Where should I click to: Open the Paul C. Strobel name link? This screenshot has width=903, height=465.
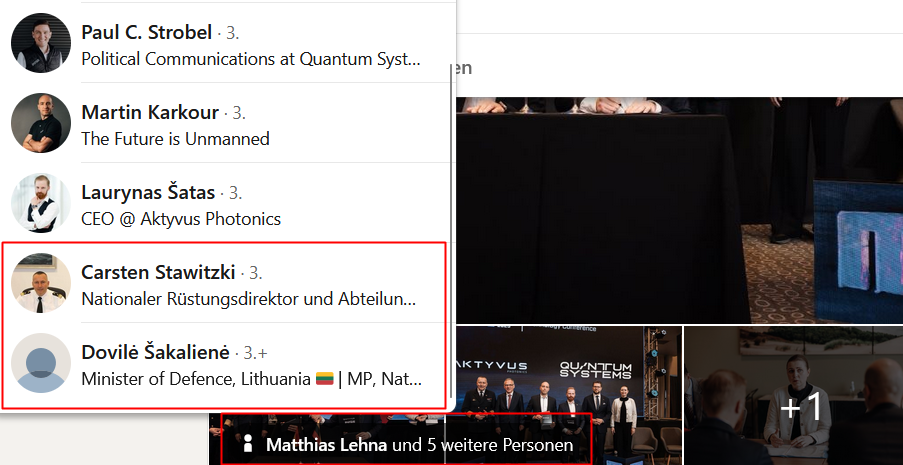pos(147,32)
